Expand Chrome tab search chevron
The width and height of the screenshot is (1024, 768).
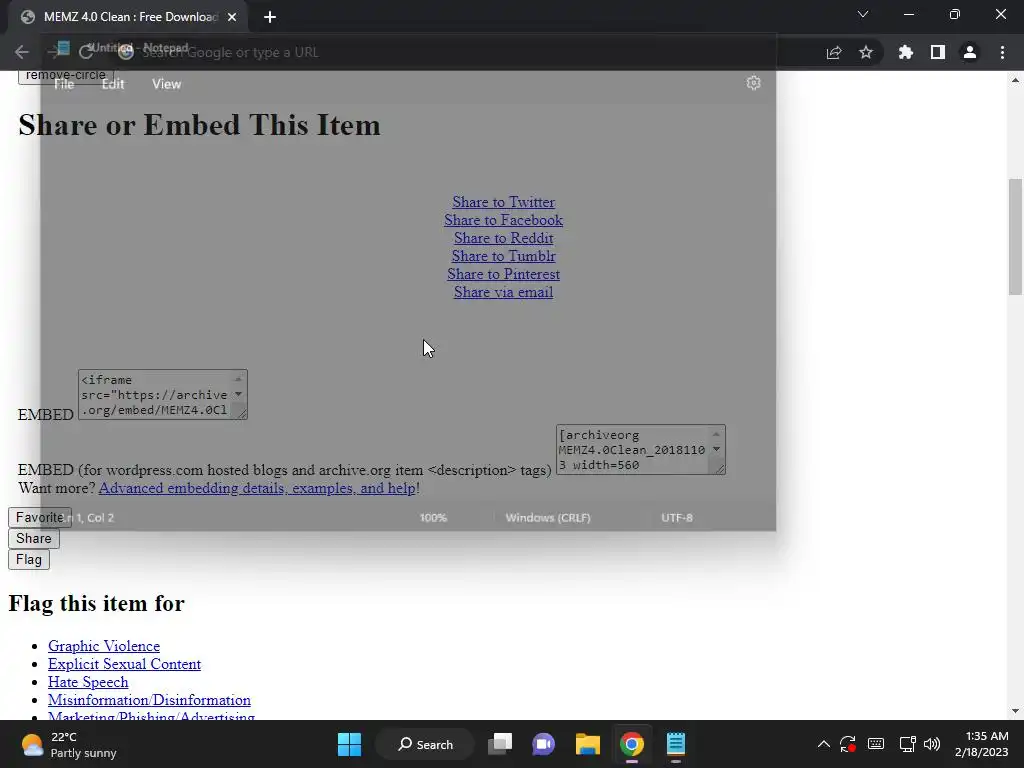pyautogui.click(x=863, y=14)
